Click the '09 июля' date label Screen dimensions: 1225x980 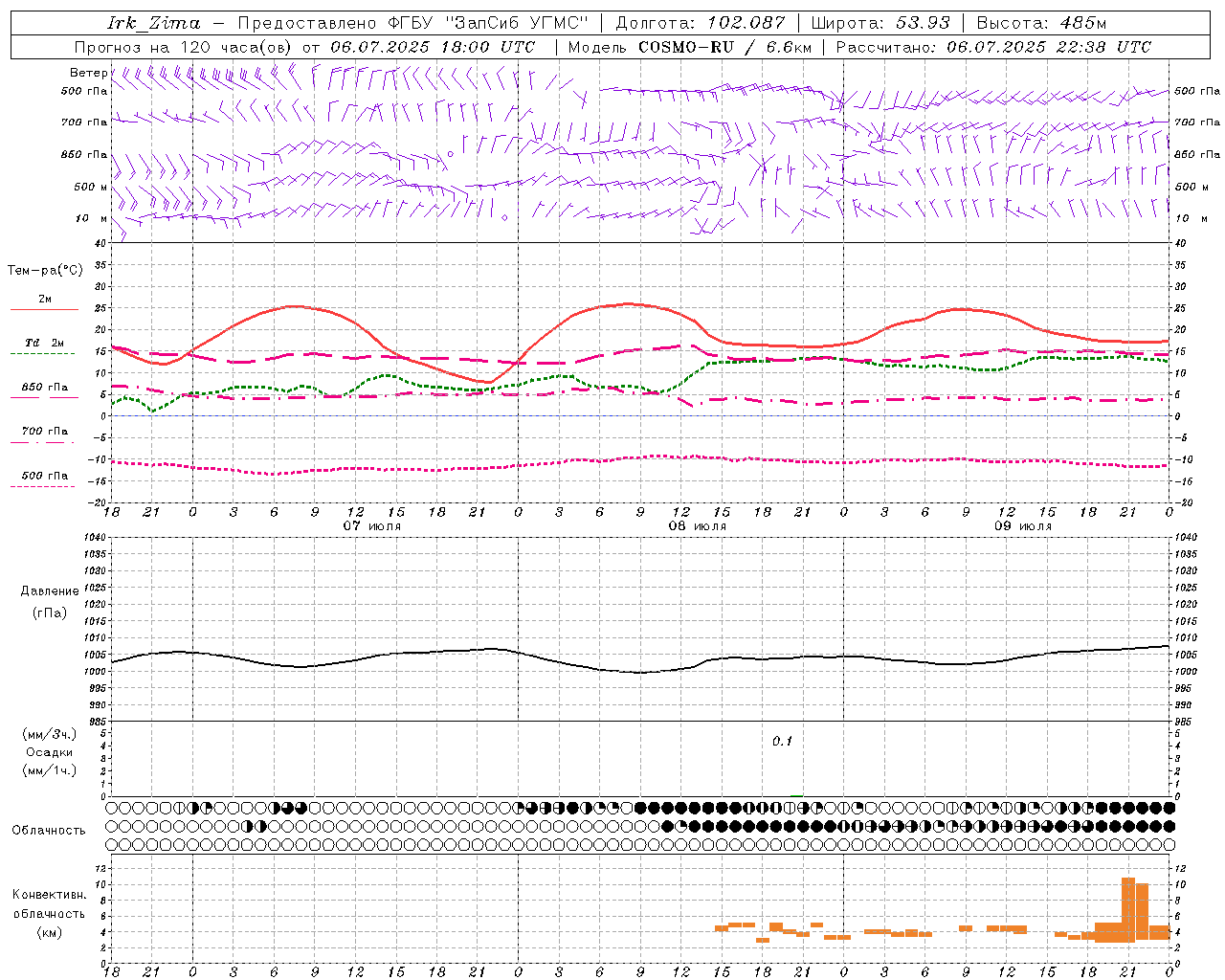click(x=1023, y=526)
